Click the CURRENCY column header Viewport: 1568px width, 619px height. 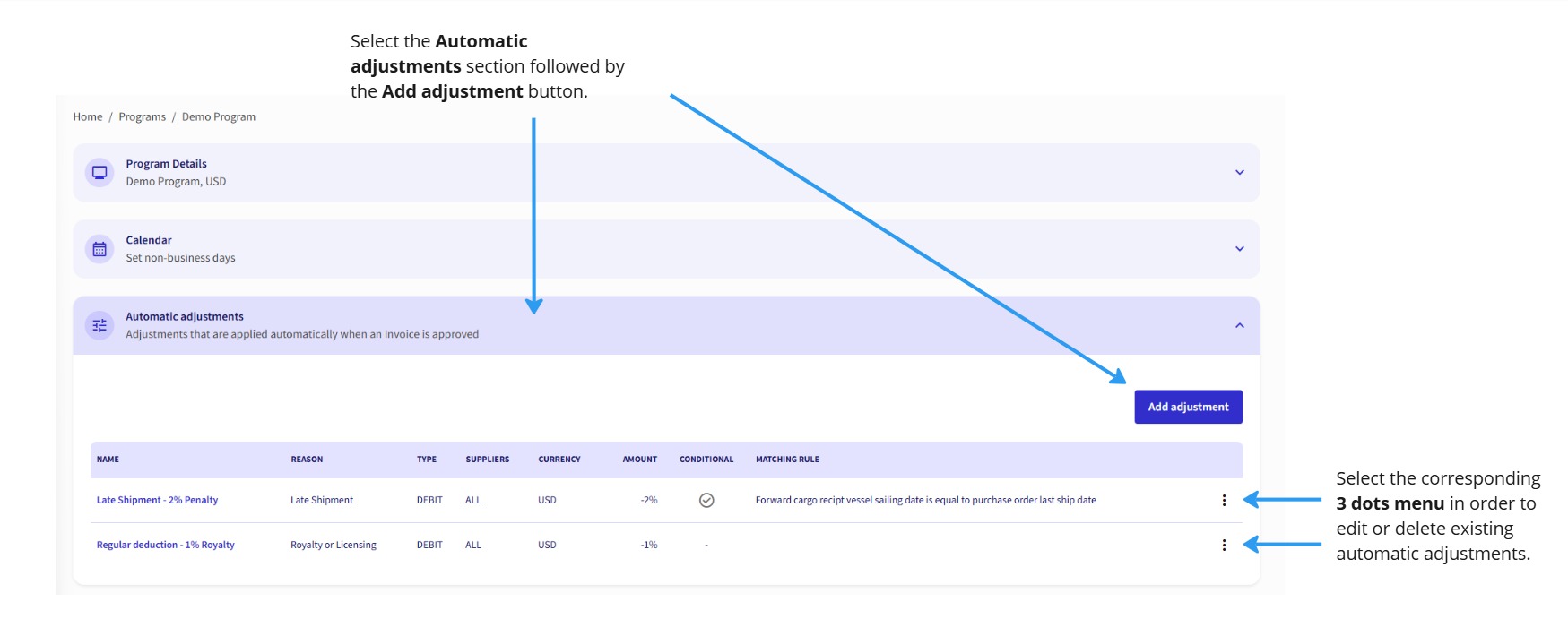[559, 459]
